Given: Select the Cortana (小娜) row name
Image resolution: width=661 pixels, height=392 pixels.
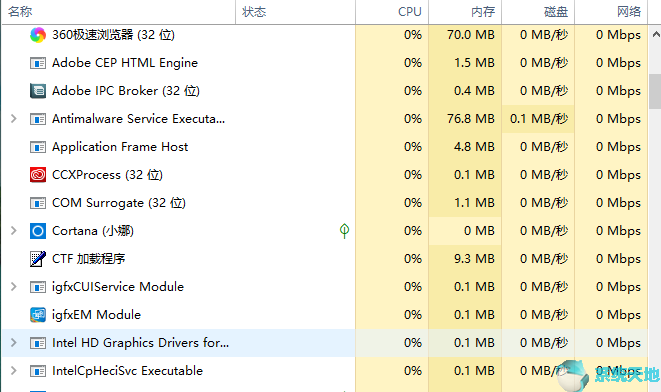Looking at the screenshot, I should [93, 231].
